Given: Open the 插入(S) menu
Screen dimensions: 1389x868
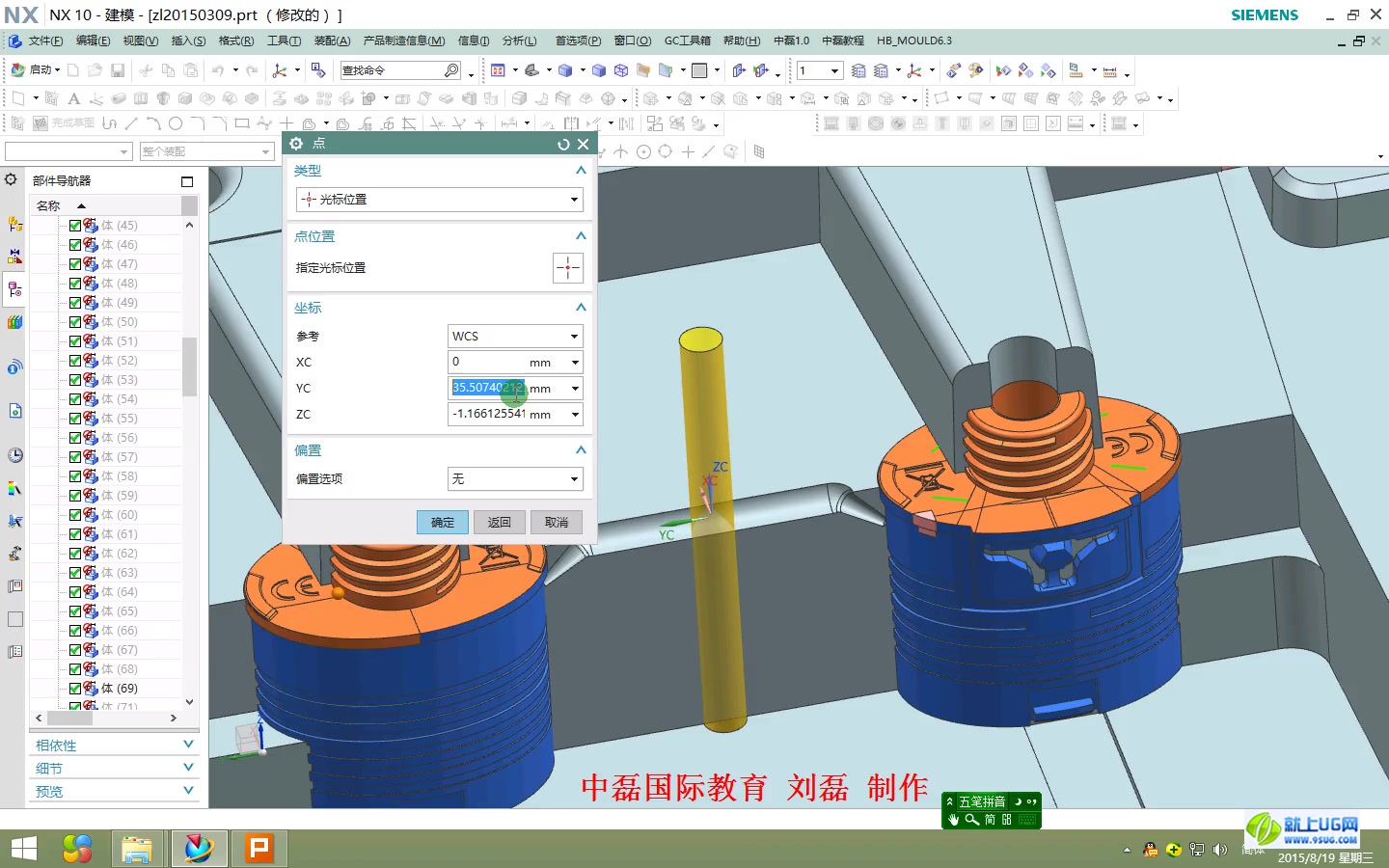Looking at the screenshot, I should click(188, 41).
